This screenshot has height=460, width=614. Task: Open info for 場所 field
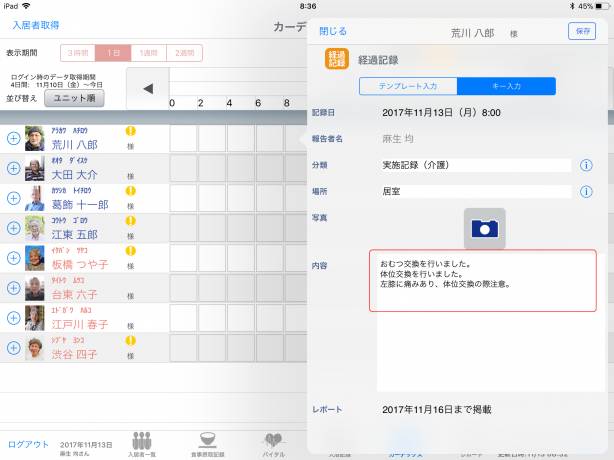(586, 191)
